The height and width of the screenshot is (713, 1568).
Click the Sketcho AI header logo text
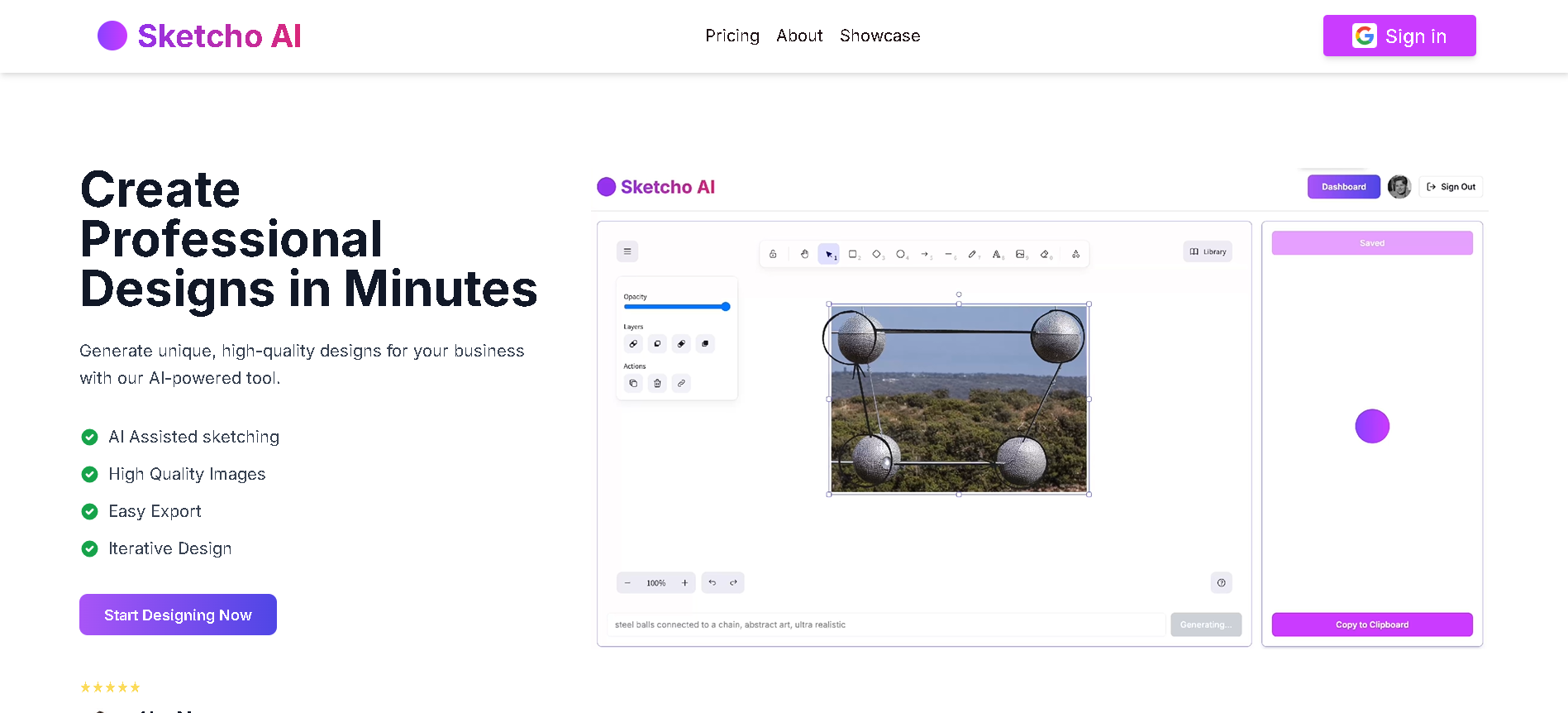219,36
